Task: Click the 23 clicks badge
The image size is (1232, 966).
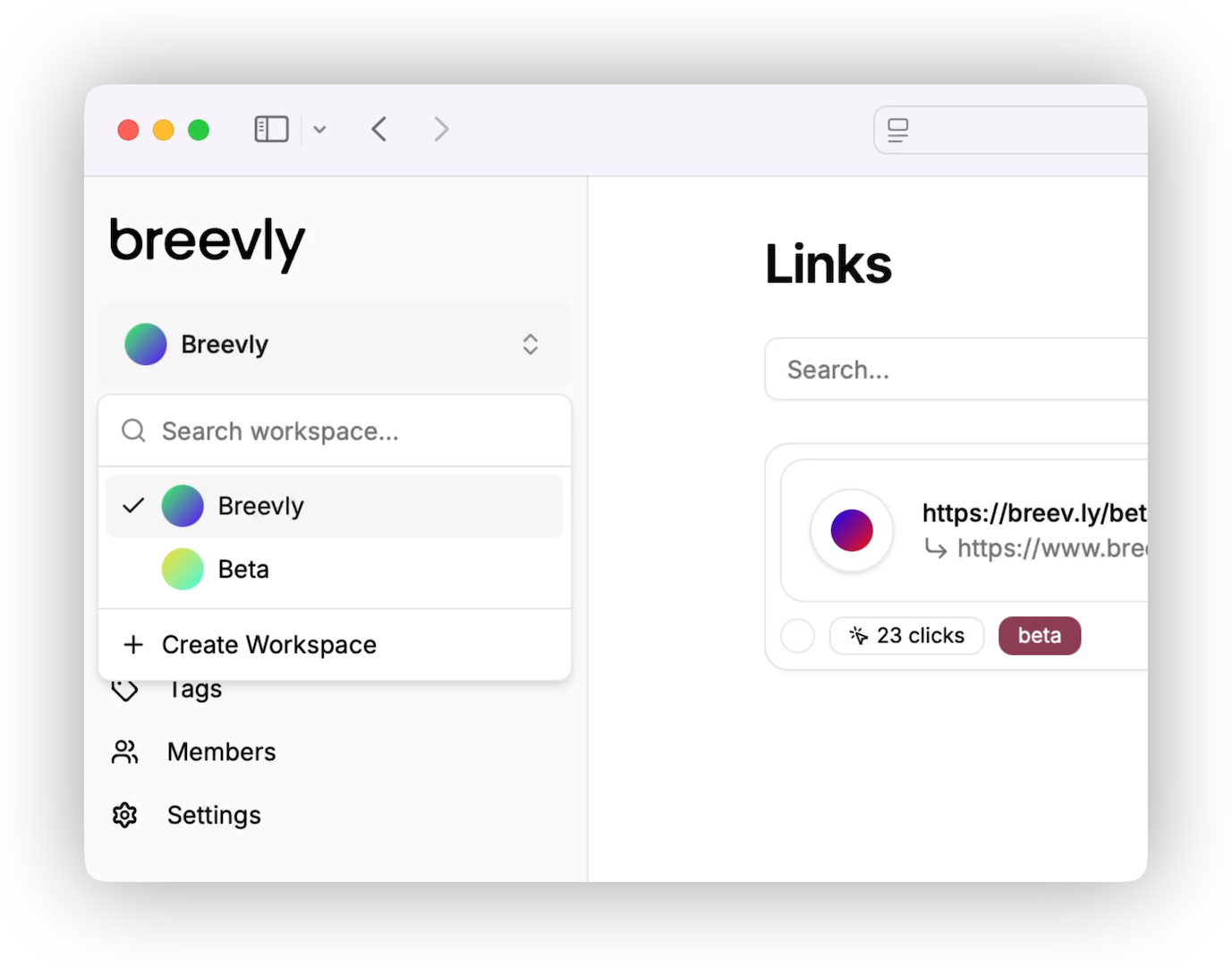Action: point(906,636)
